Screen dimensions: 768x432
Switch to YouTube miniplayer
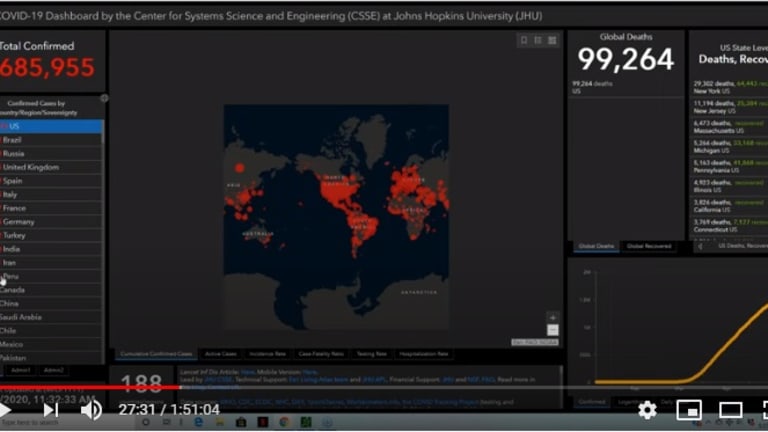689,410
